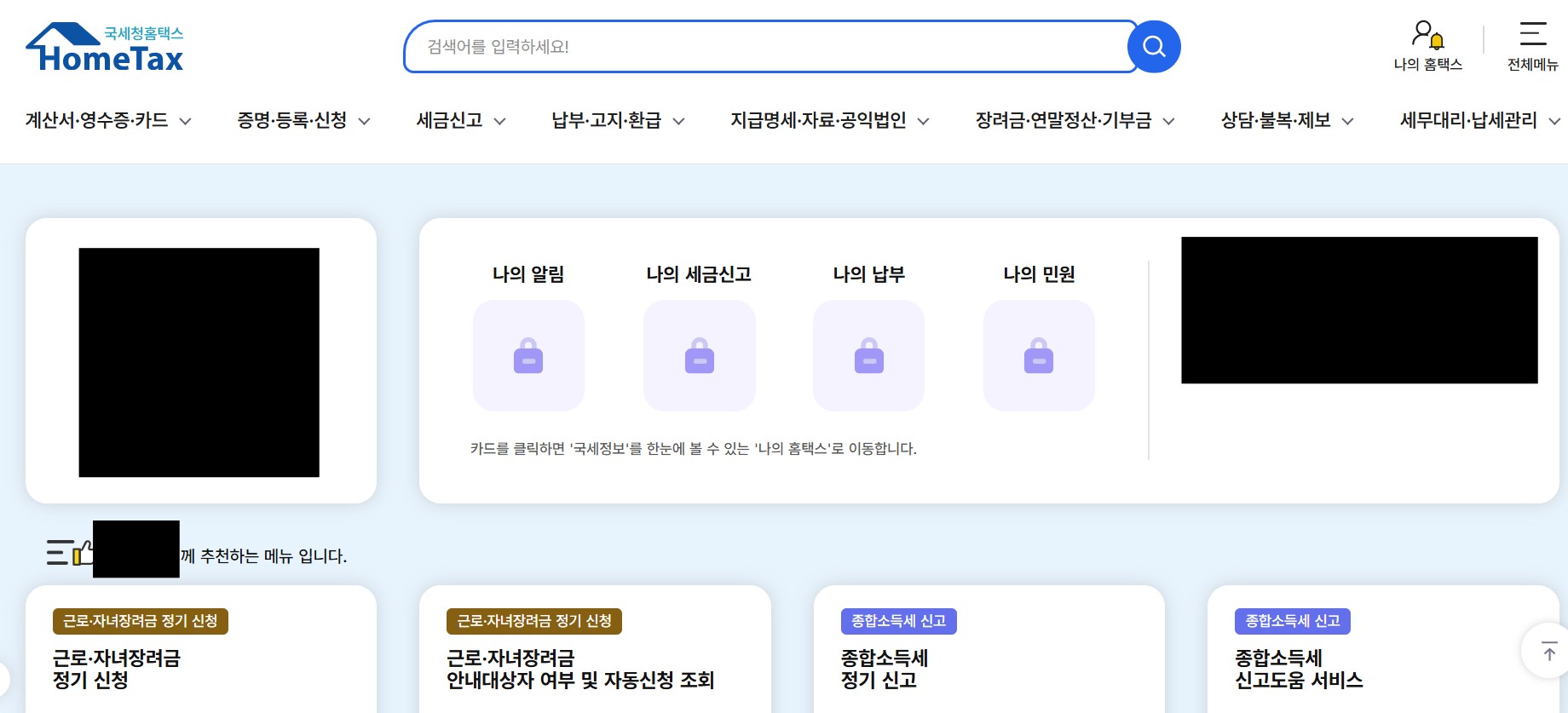1568x713 pixels.
Task: Click the 나의 알림 heading
Action: coord(528,274)
